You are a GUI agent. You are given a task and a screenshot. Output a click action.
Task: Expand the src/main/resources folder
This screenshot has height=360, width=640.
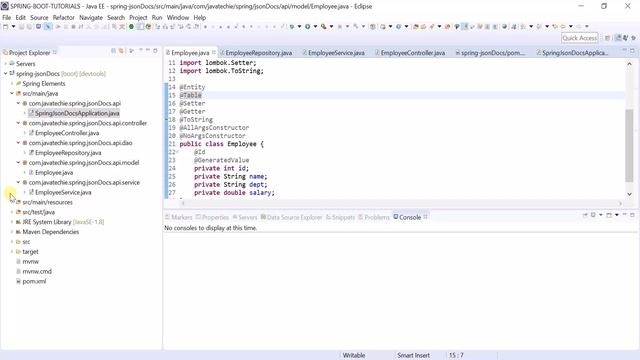tap(12, 202)
